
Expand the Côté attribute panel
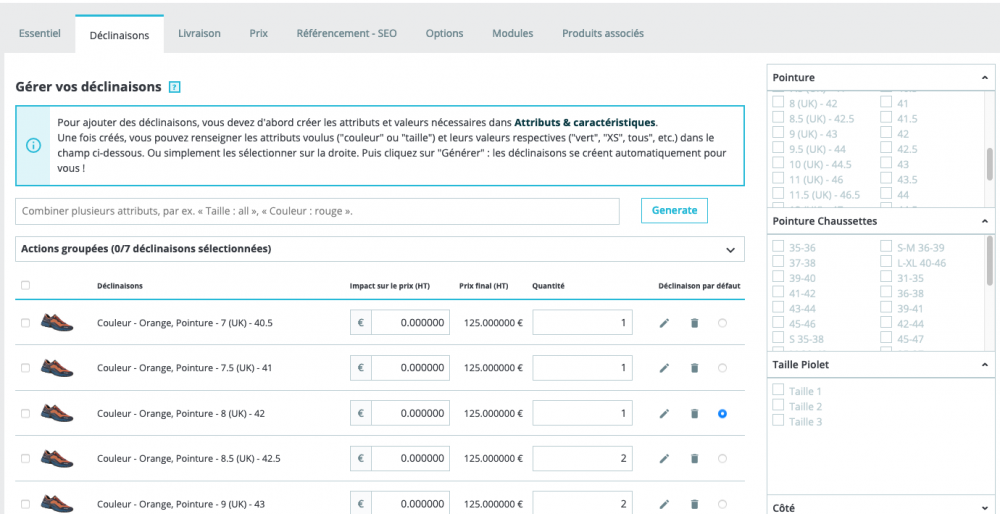(985, 508)
